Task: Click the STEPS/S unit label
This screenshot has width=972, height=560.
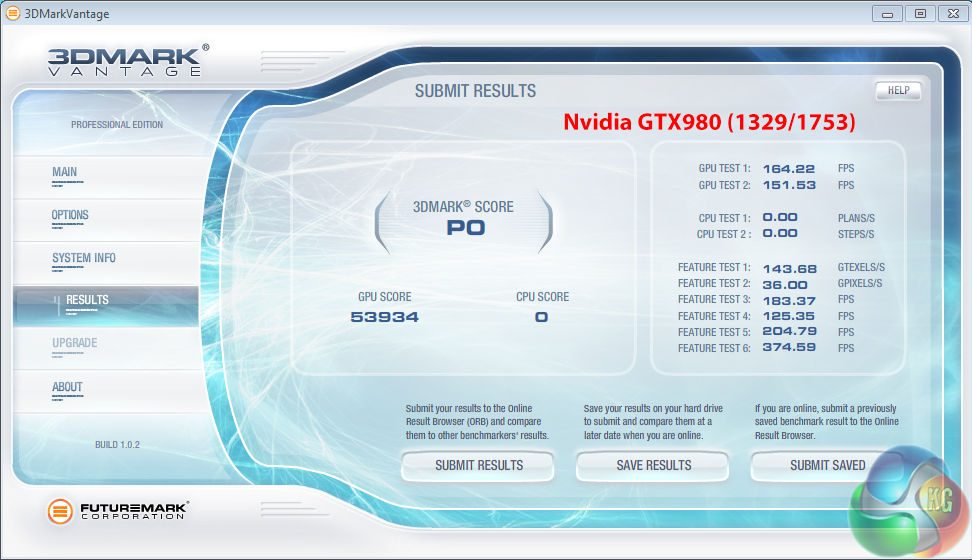Action: [855, 234]
